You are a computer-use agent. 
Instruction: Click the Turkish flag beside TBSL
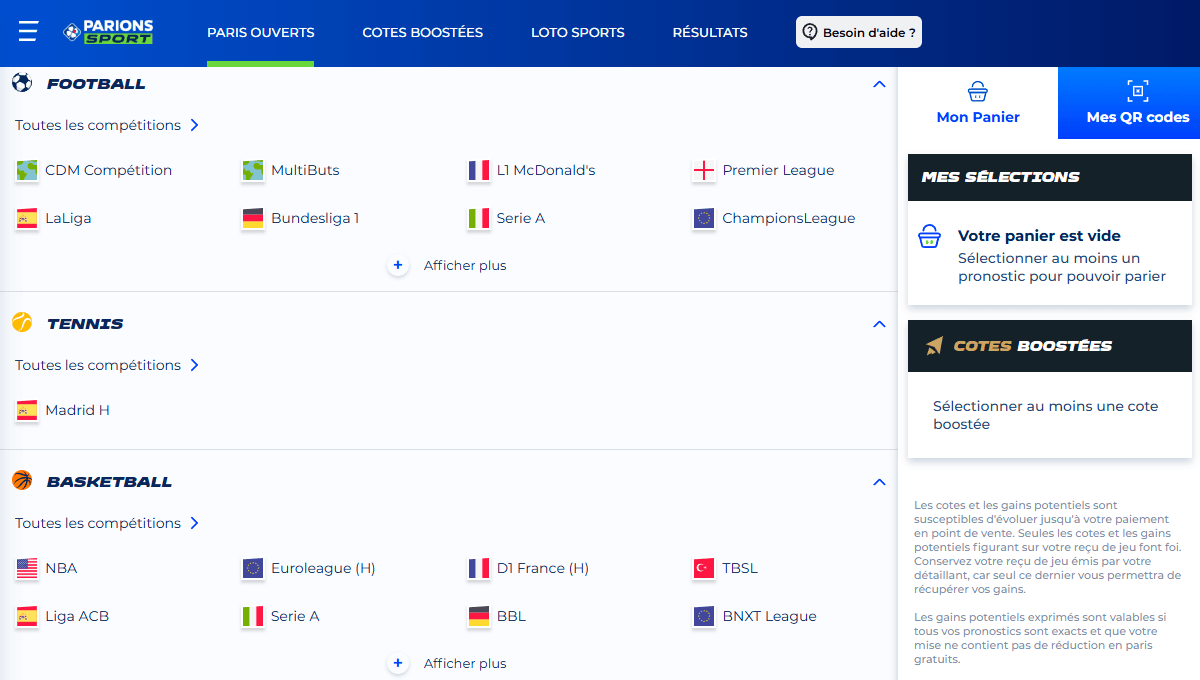pos(704,568)
